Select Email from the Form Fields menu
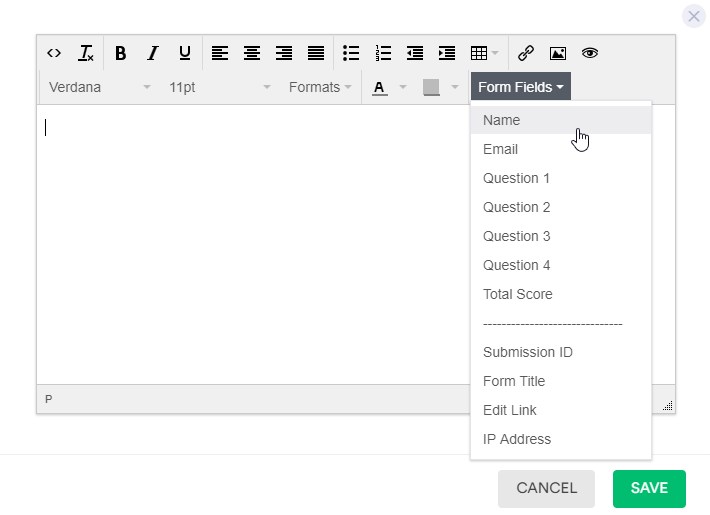Screen dimensions: 710x515 (500, 149)
